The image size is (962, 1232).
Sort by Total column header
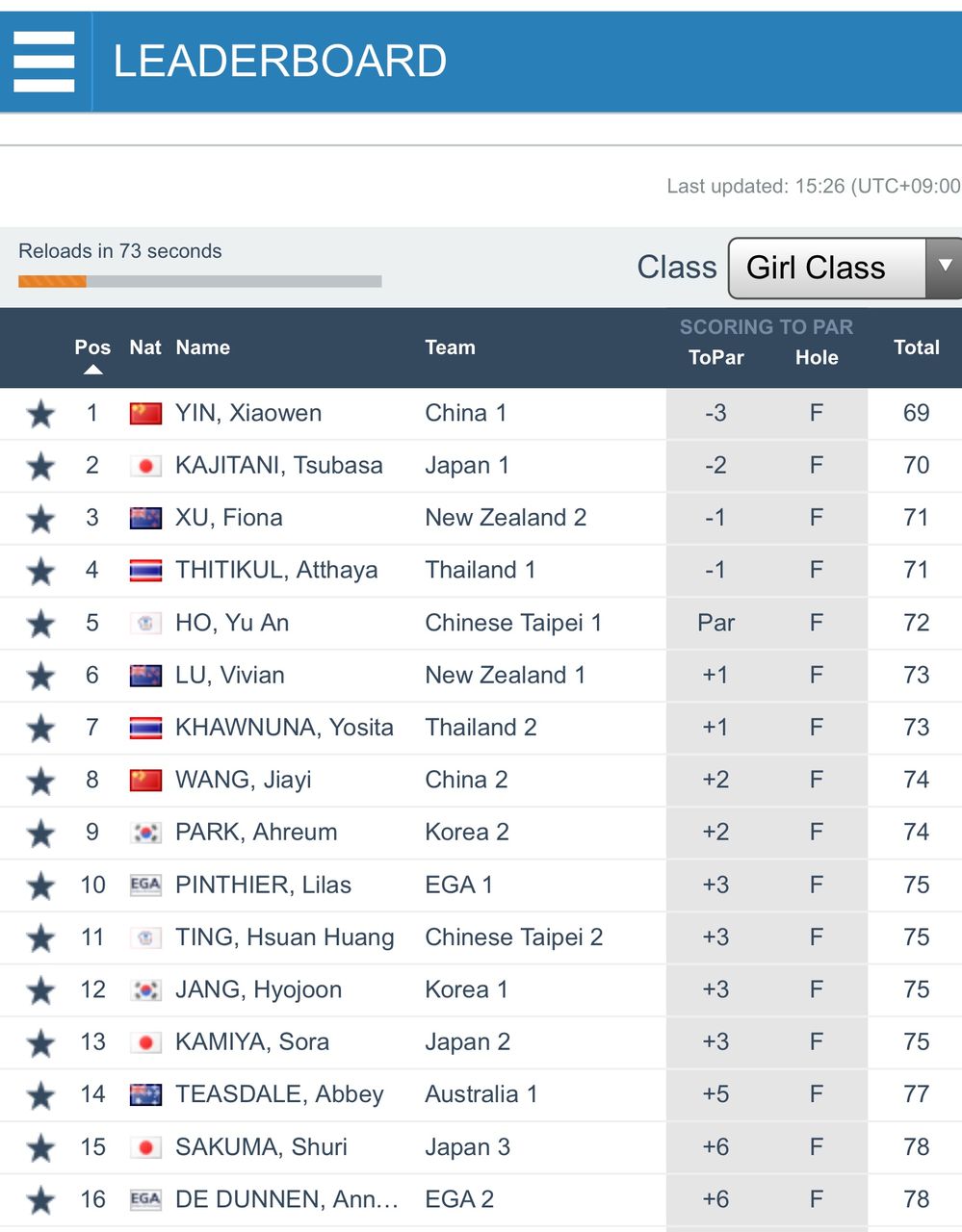click(916, 347)
